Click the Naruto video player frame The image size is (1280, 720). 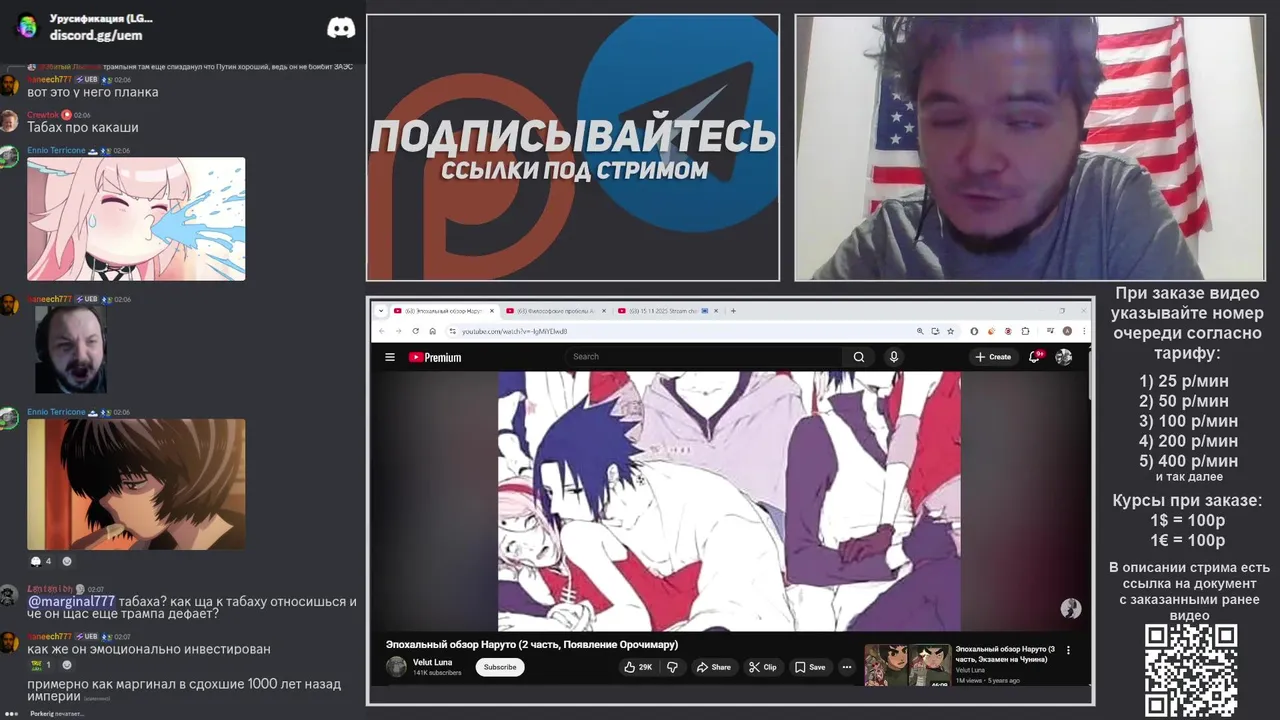point(729,501)
